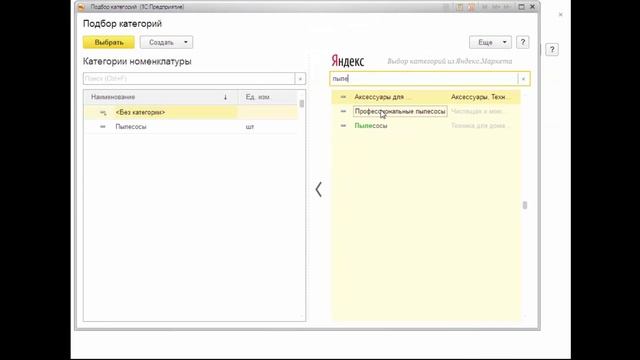The width and height of the screenshot is (640, 360).
Task: Select the green Пылесосы Yandex result
Action: (x=426, y=126)
